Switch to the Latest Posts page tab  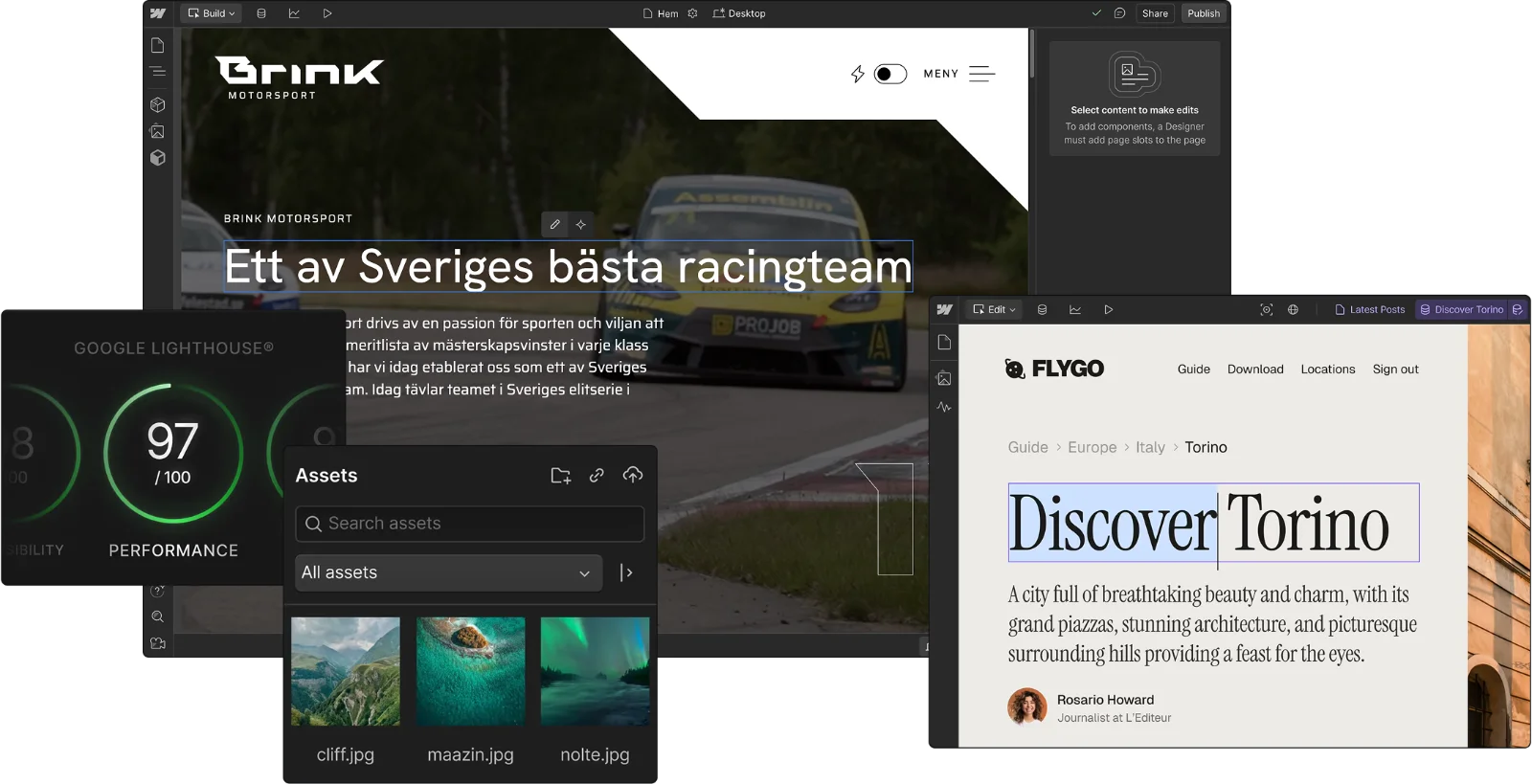1370,309
